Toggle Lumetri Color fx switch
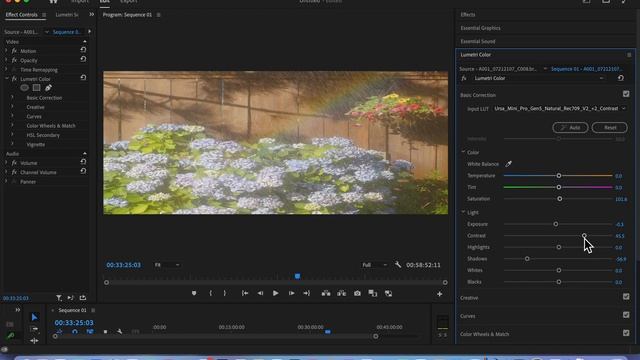Screen dimensions: 640x360 click(14, 79)
